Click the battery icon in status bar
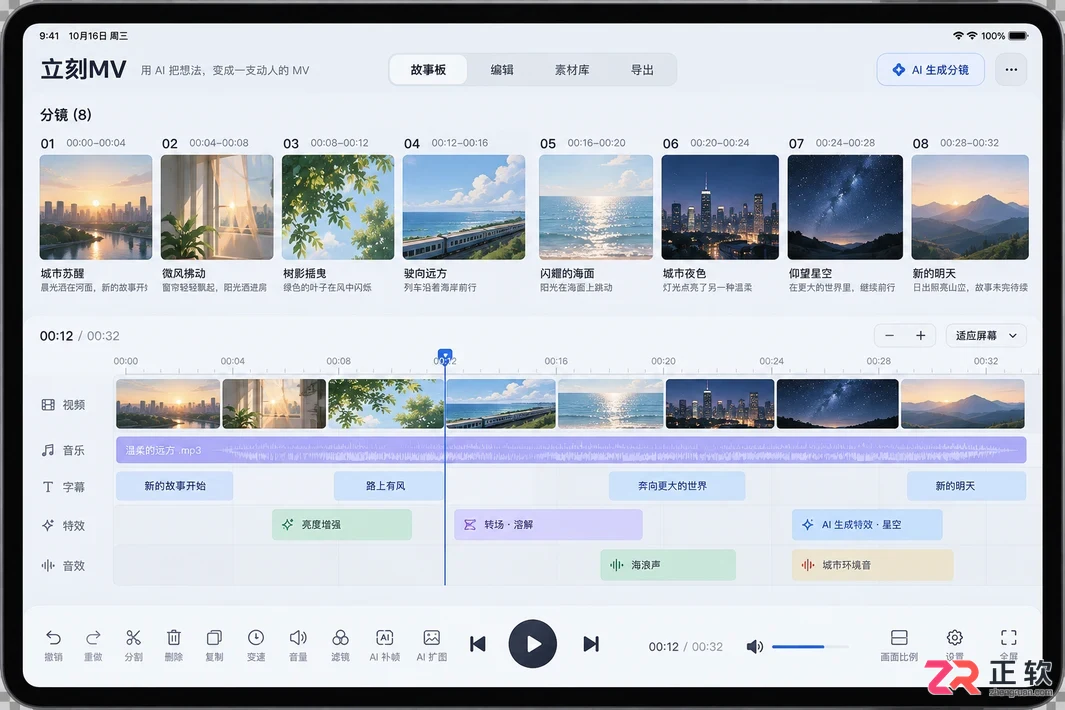The image size is (1065, 710). coord(1018,35)
